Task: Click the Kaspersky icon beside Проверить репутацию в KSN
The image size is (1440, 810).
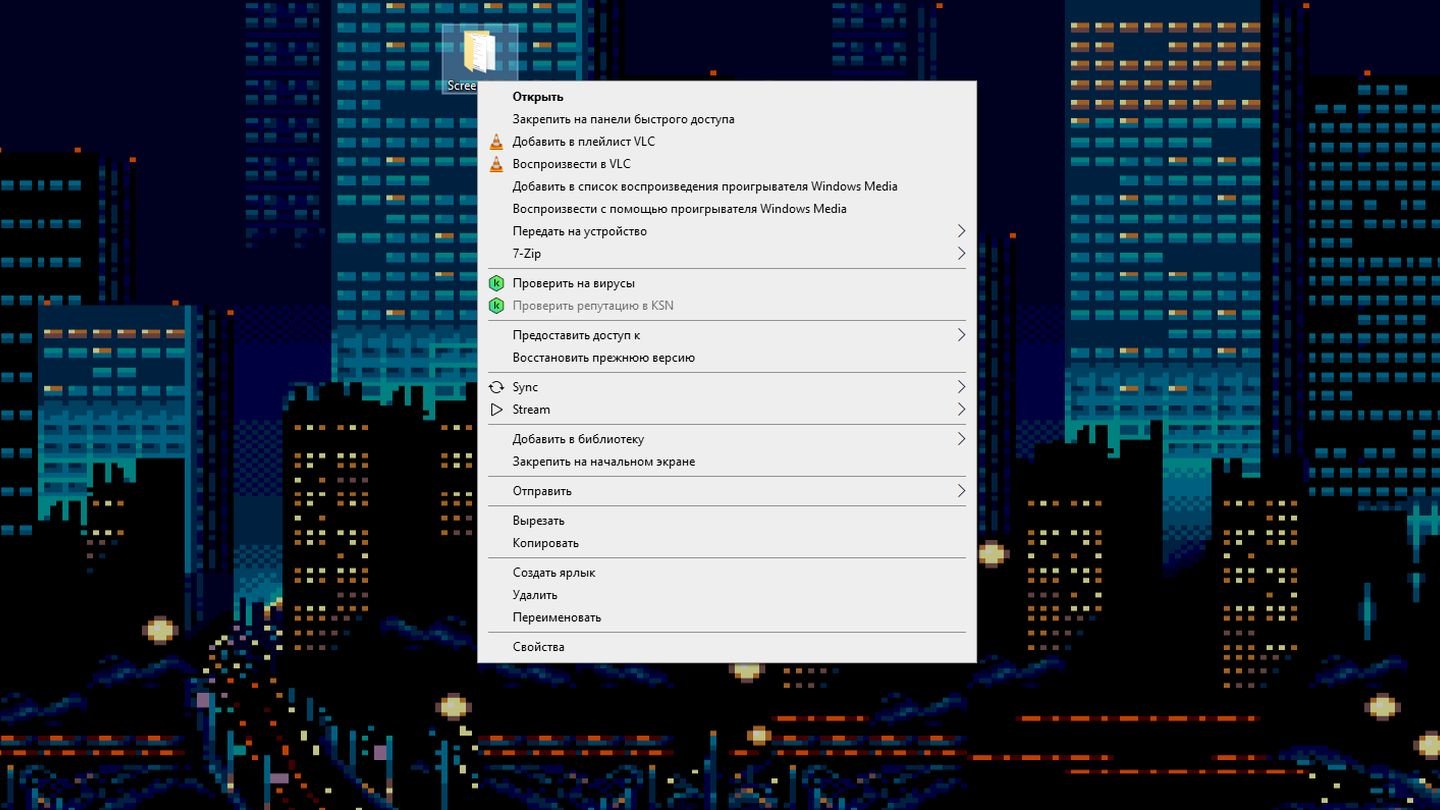Action: 496,306
